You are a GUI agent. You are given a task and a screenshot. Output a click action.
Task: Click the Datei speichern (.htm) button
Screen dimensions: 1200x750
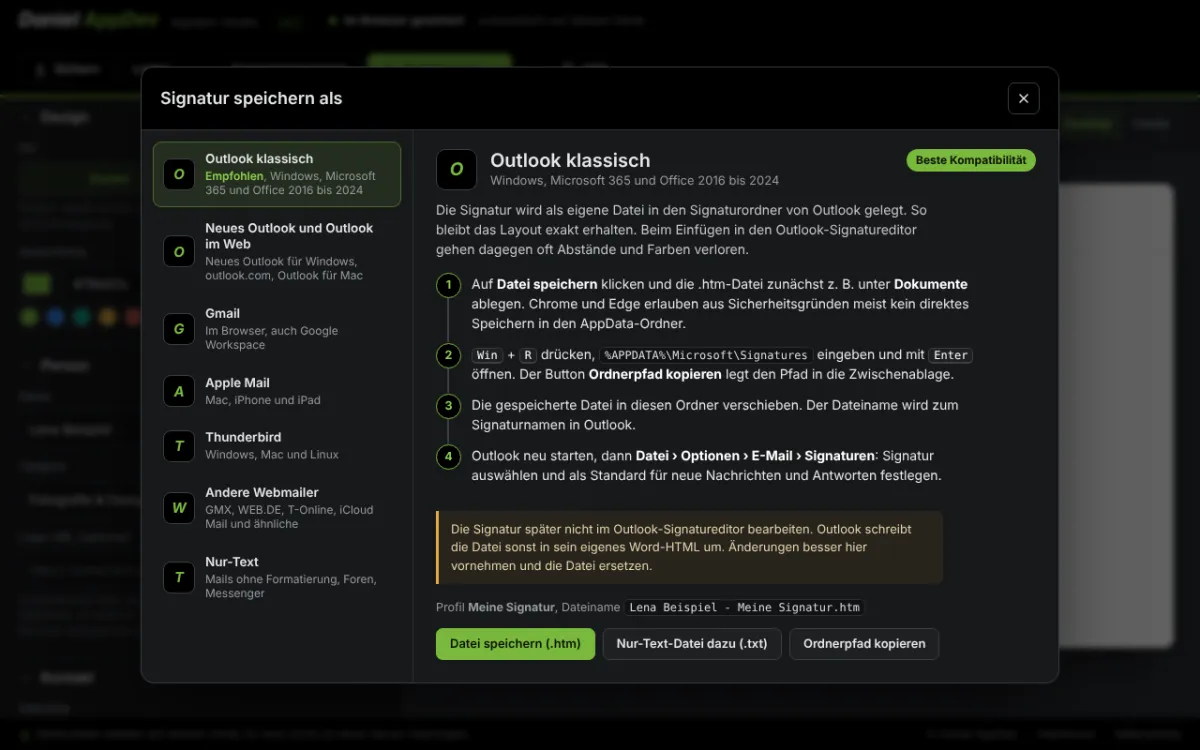[515, 644]
